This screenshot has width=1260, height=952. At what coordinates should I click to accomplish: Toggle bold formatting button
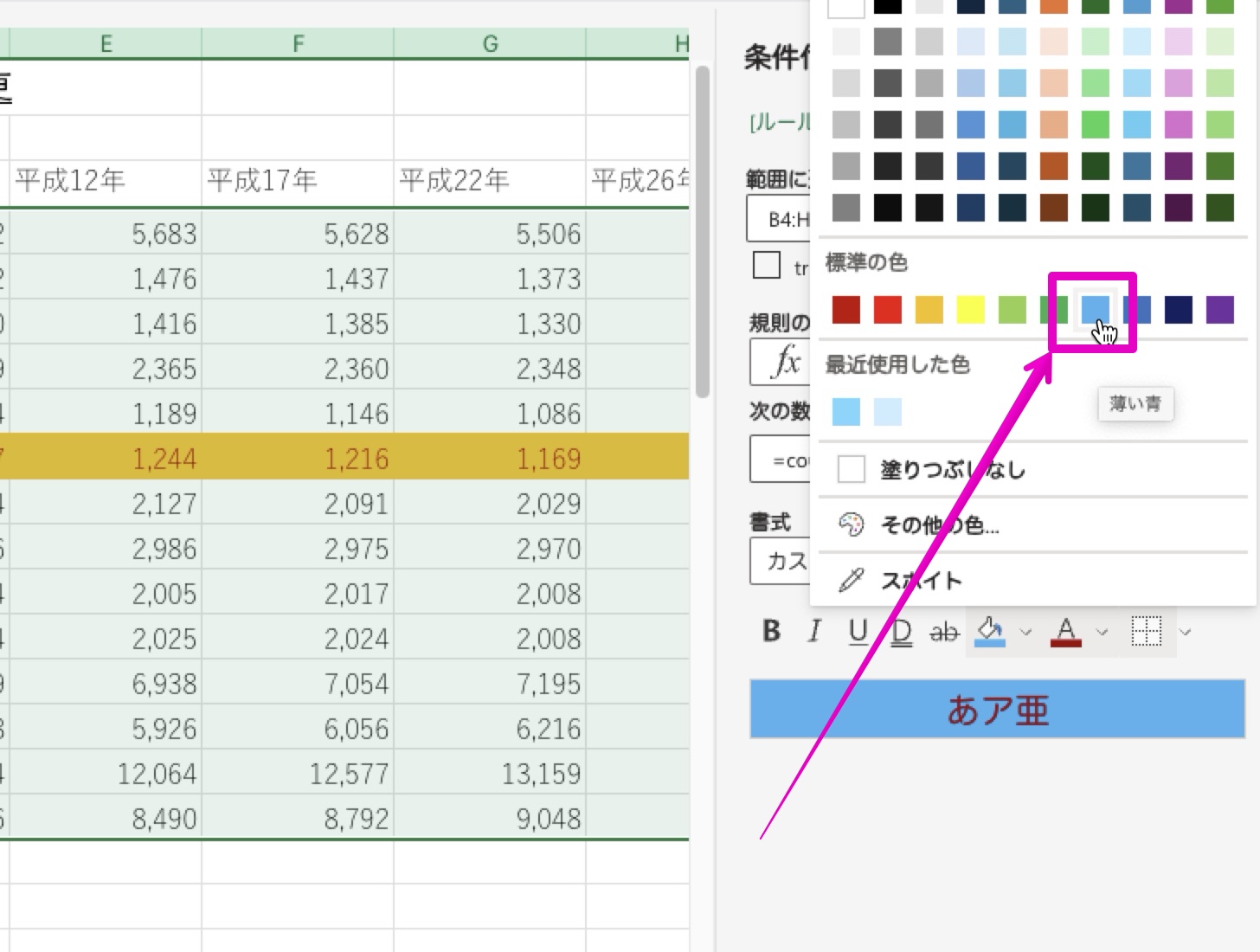(x=771, y=632)
